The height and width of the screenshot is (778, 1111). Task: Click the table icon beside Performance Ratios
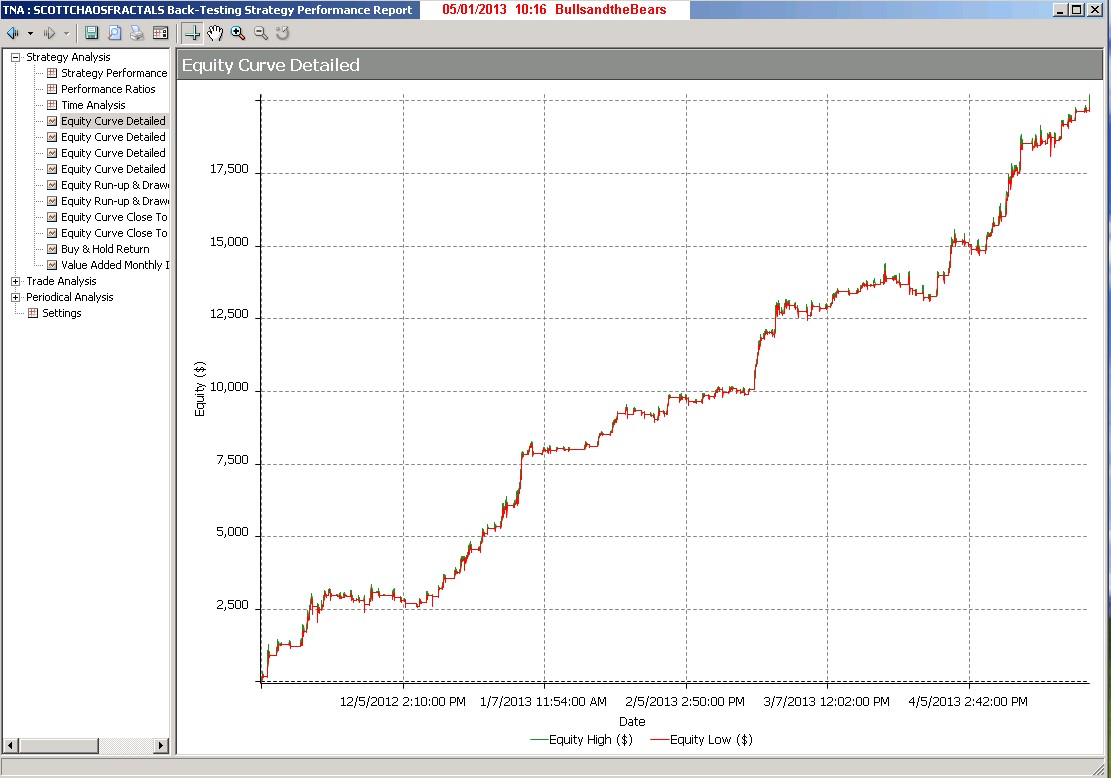52,89
